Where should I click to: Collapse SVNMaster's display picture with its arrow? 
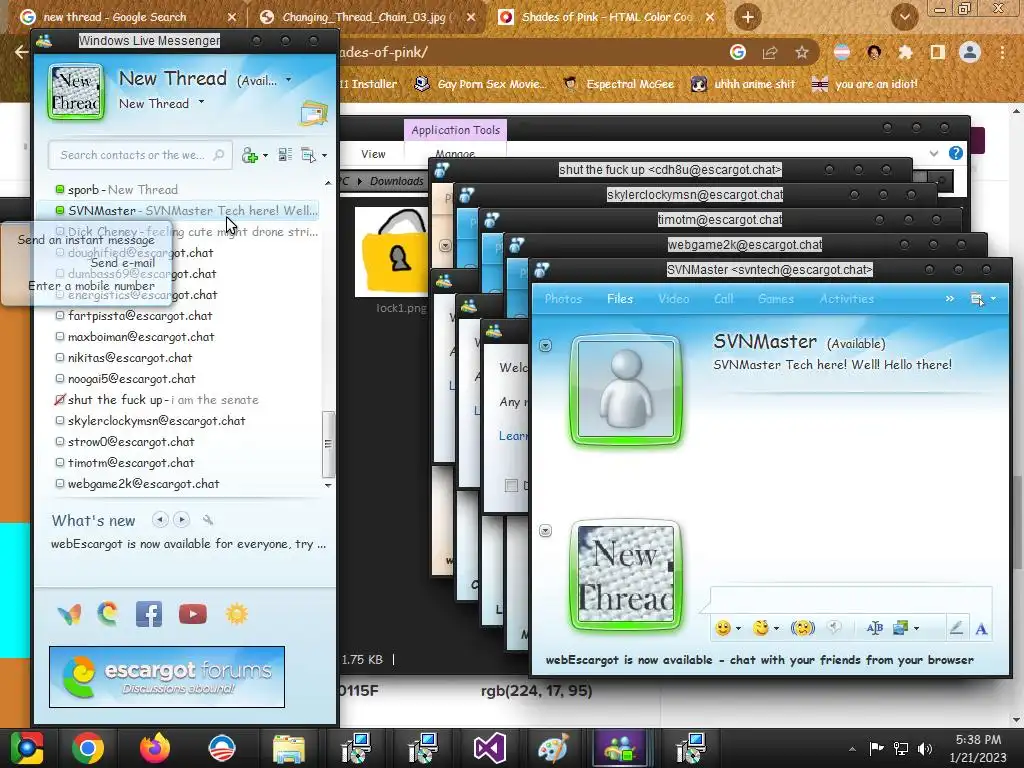pyautogui.click(x=545, y=345)
